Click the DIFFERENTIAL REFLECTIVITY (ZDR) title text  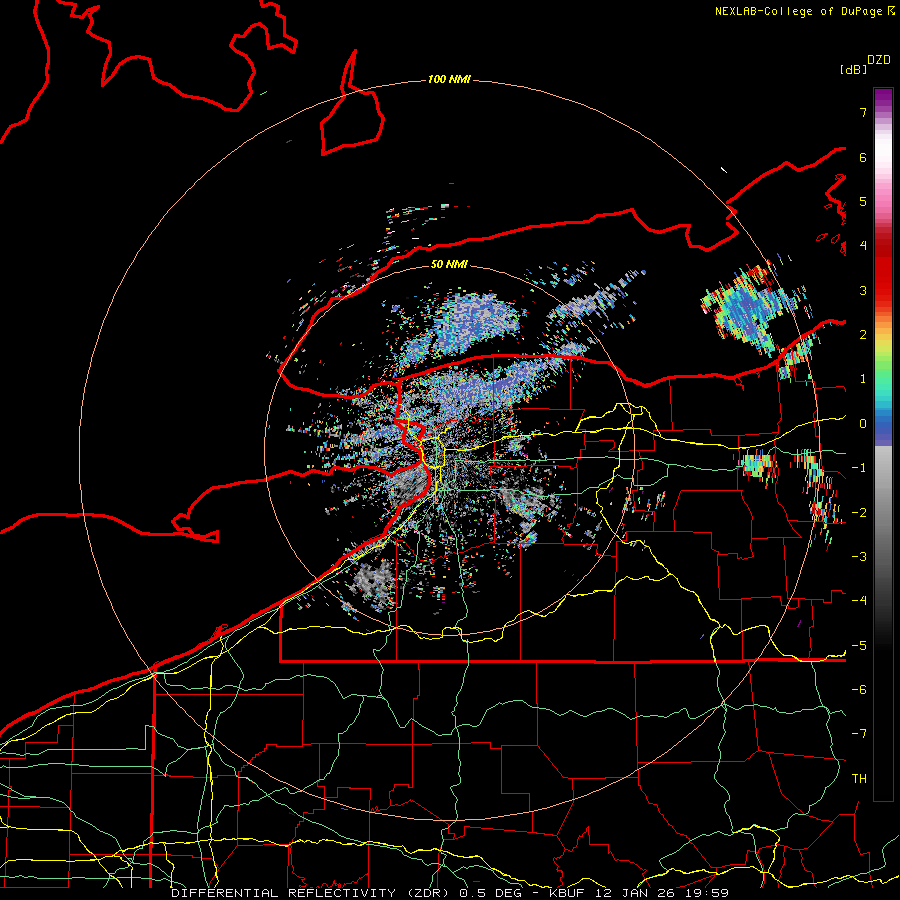(x=312, y=893)
